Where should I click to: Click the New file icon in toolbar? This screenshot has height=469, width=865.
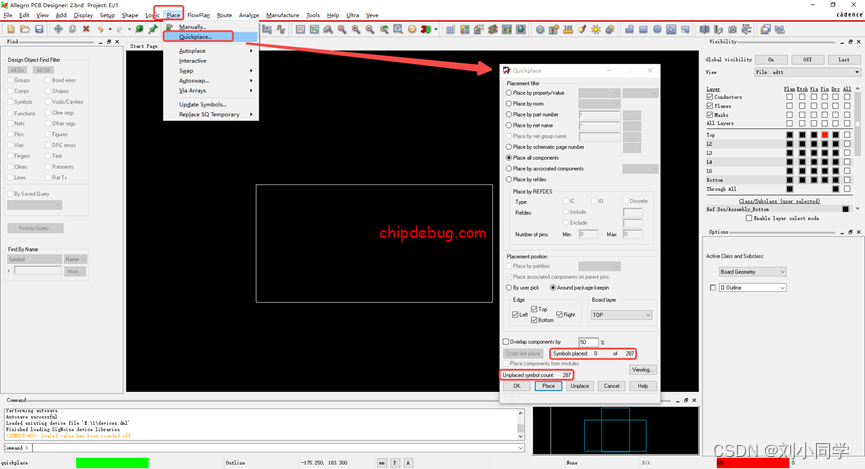tap(11, 29)
